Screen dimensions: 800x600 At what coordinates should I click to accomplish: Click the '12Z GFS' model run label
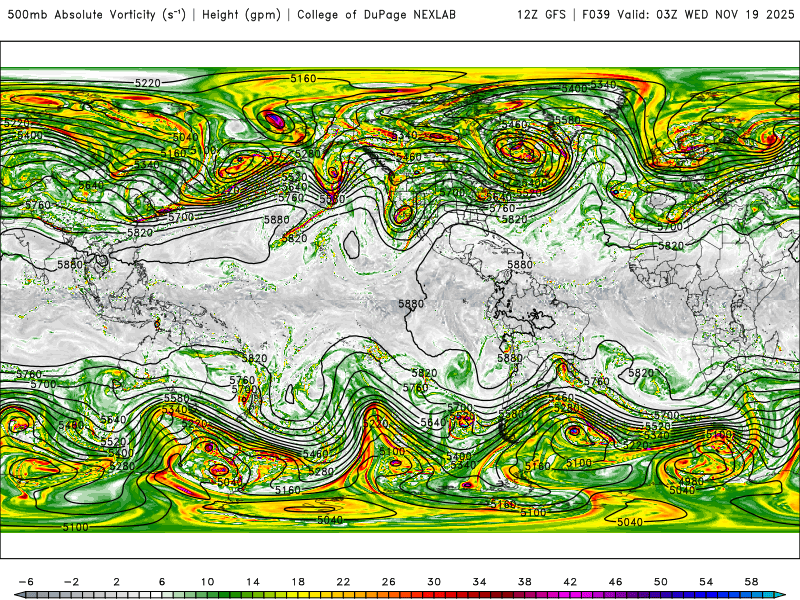[x=541, y=15]
